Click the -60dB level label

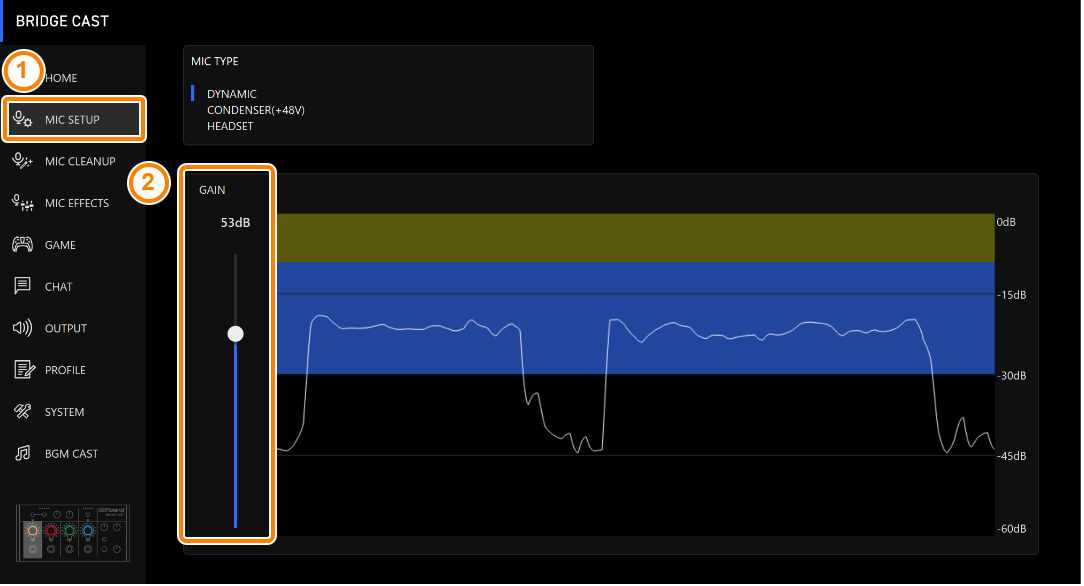[1011, 529]
